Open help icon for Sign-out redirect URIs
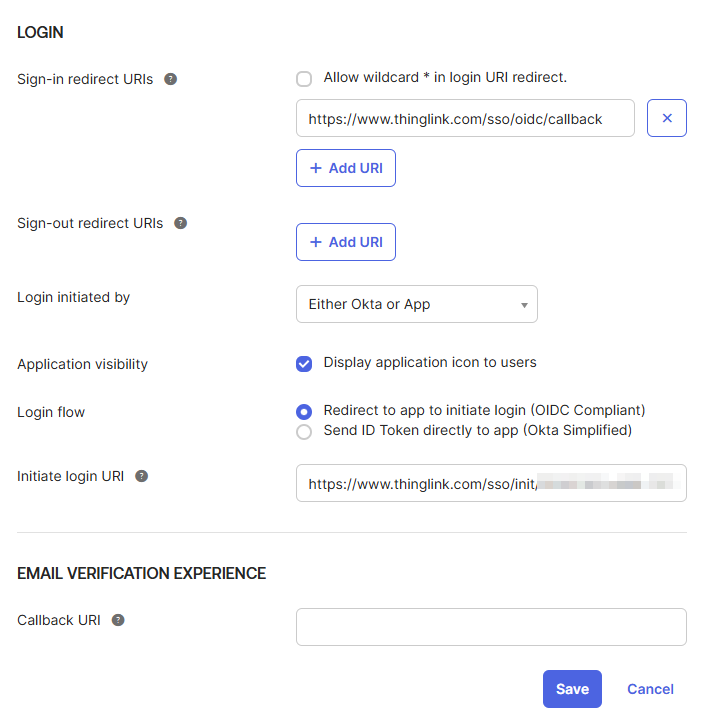This screenshot has width=706, height=721. [180, 223]
